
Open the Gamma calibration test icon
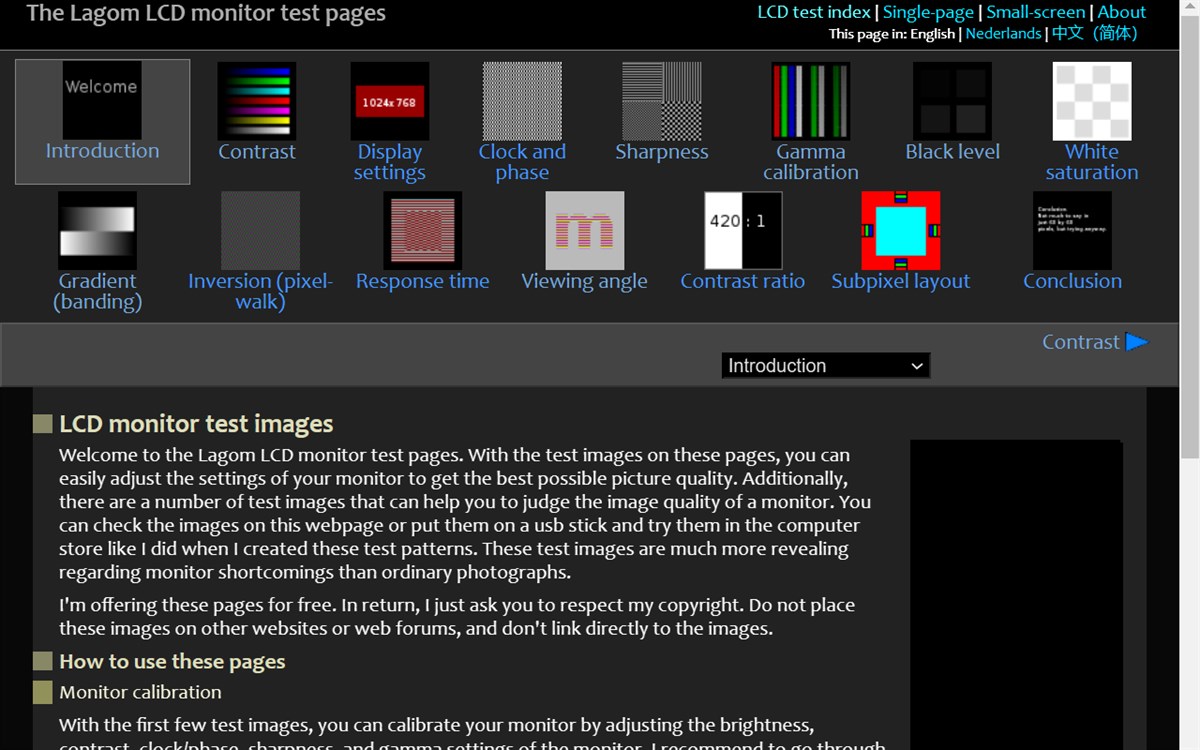coord(811,98)
